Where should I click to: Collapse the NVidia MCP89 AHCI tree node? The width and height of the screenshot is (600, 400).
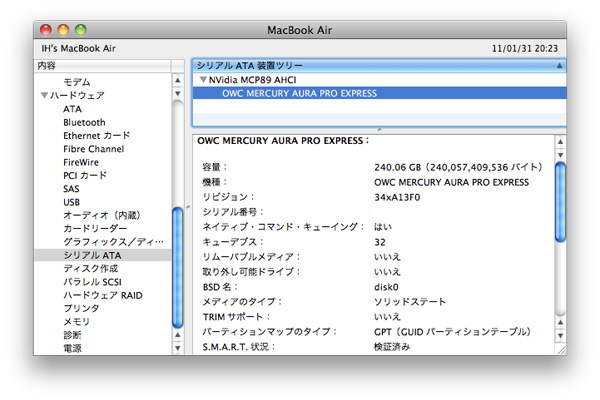[x=204, y=80]
